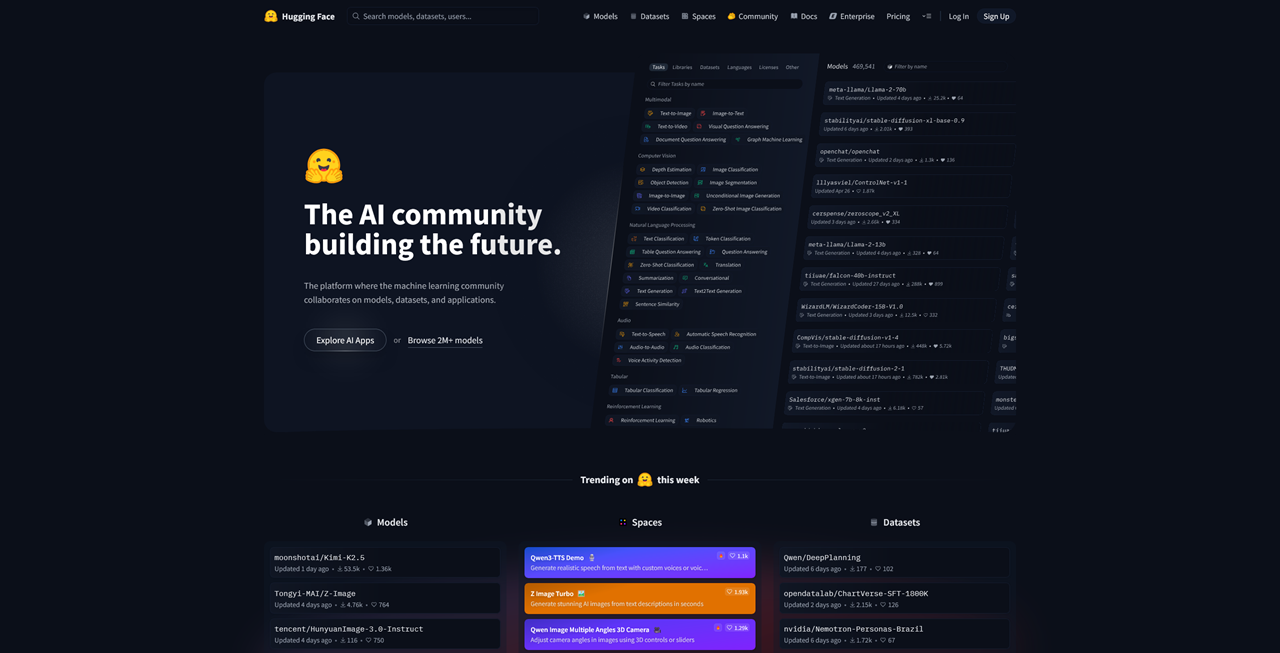
Task: Click the Explore AI Apps button
Action: [x=344, y=340]
